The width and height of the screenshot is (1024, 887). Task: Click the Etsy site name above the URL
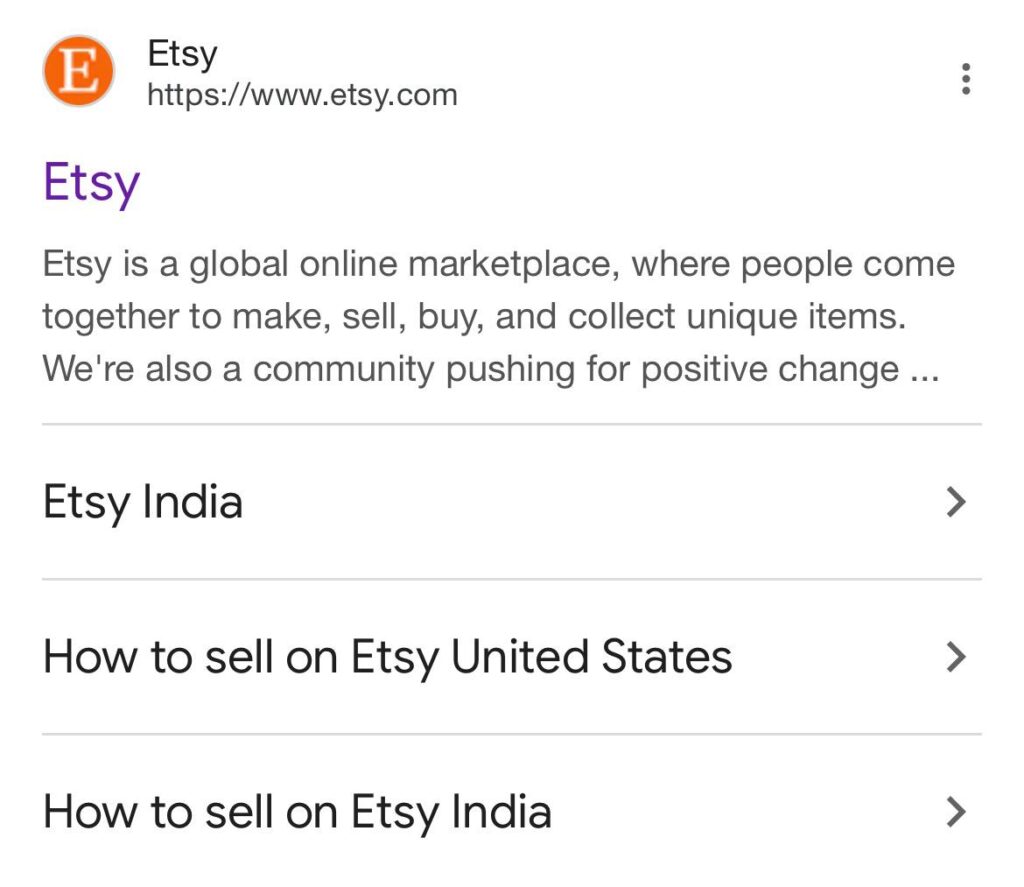point(182,54)
